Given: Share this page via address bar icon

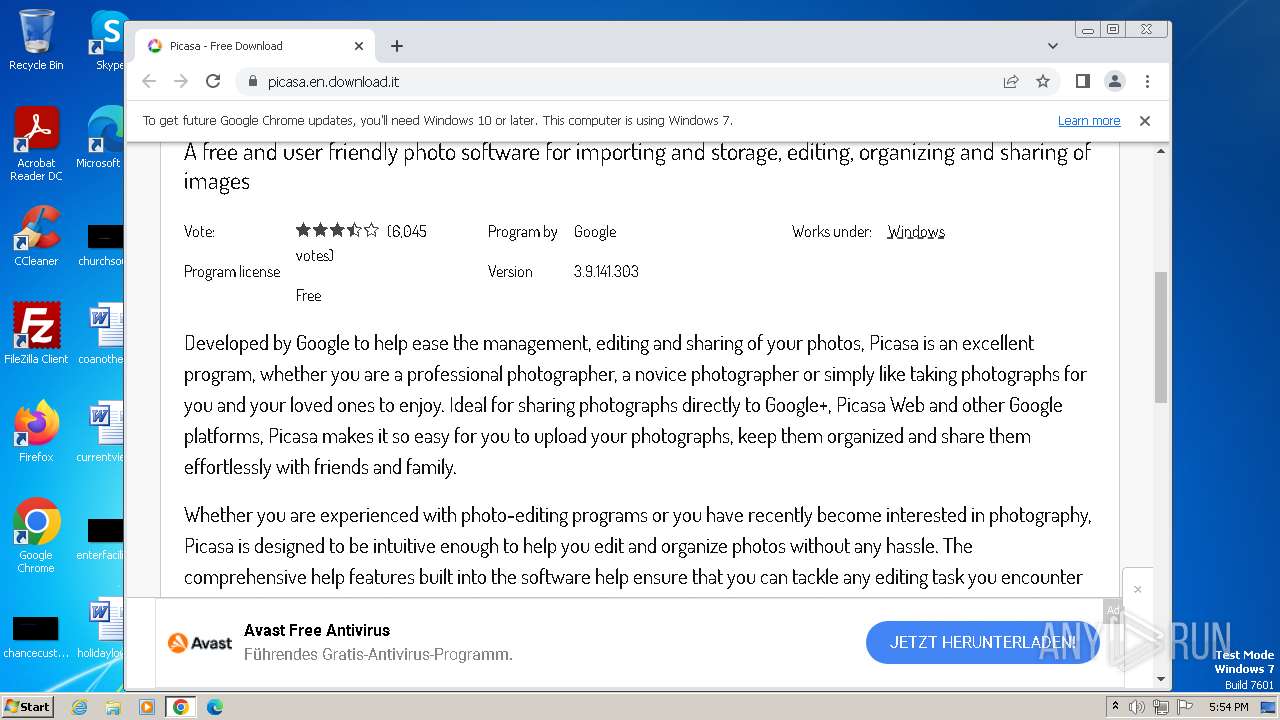Looking at the screenshot, I should (x=1011, y=81).
